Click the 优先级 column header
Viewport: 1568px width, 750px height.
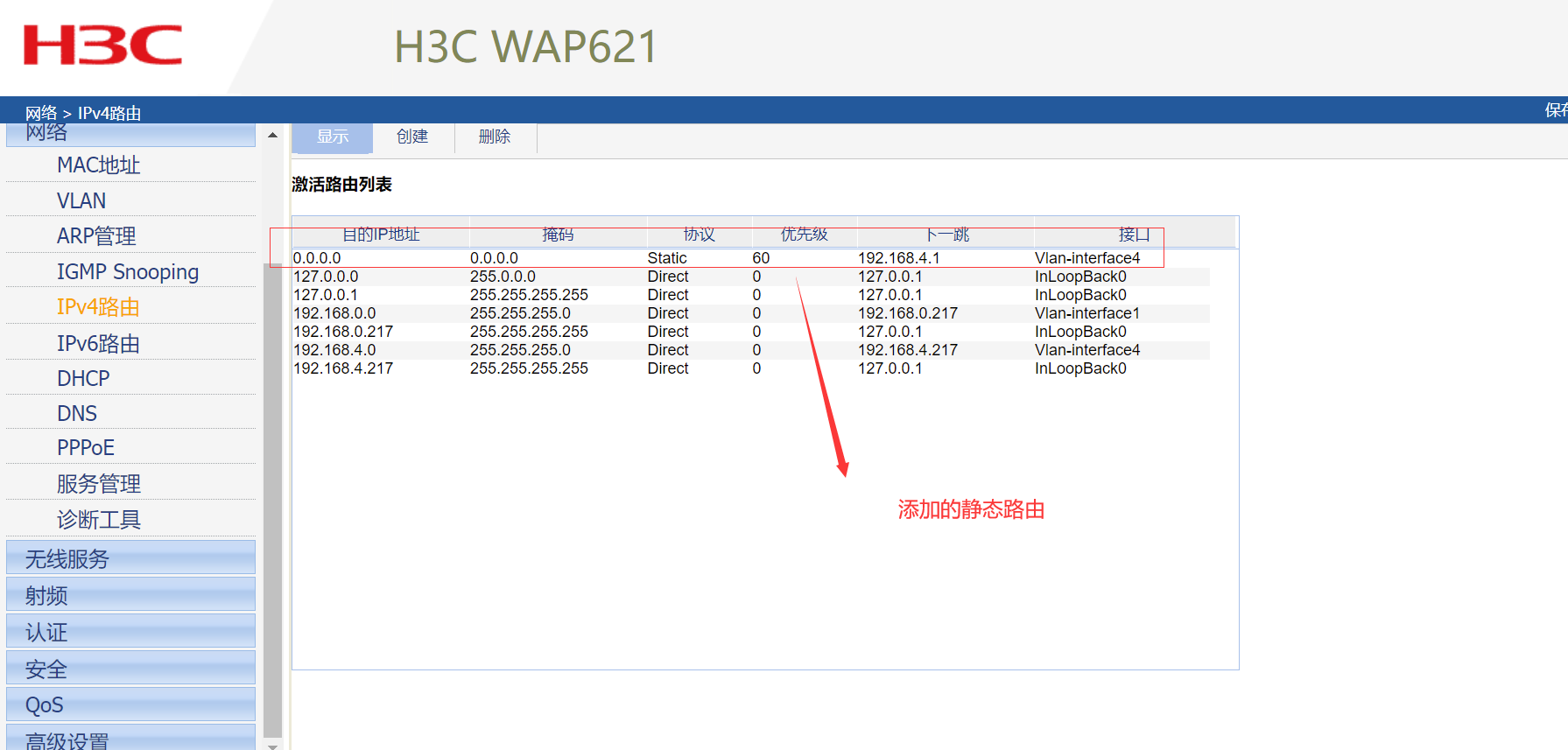click(x=805, y=235)
